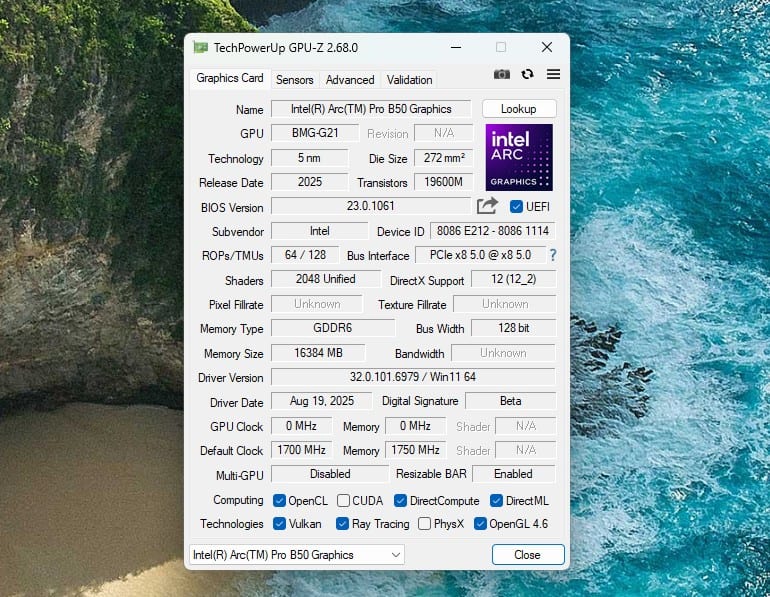770x597 pixels.
Task: Click the GPU-Z title bar app icon
Action: point(200,48)
